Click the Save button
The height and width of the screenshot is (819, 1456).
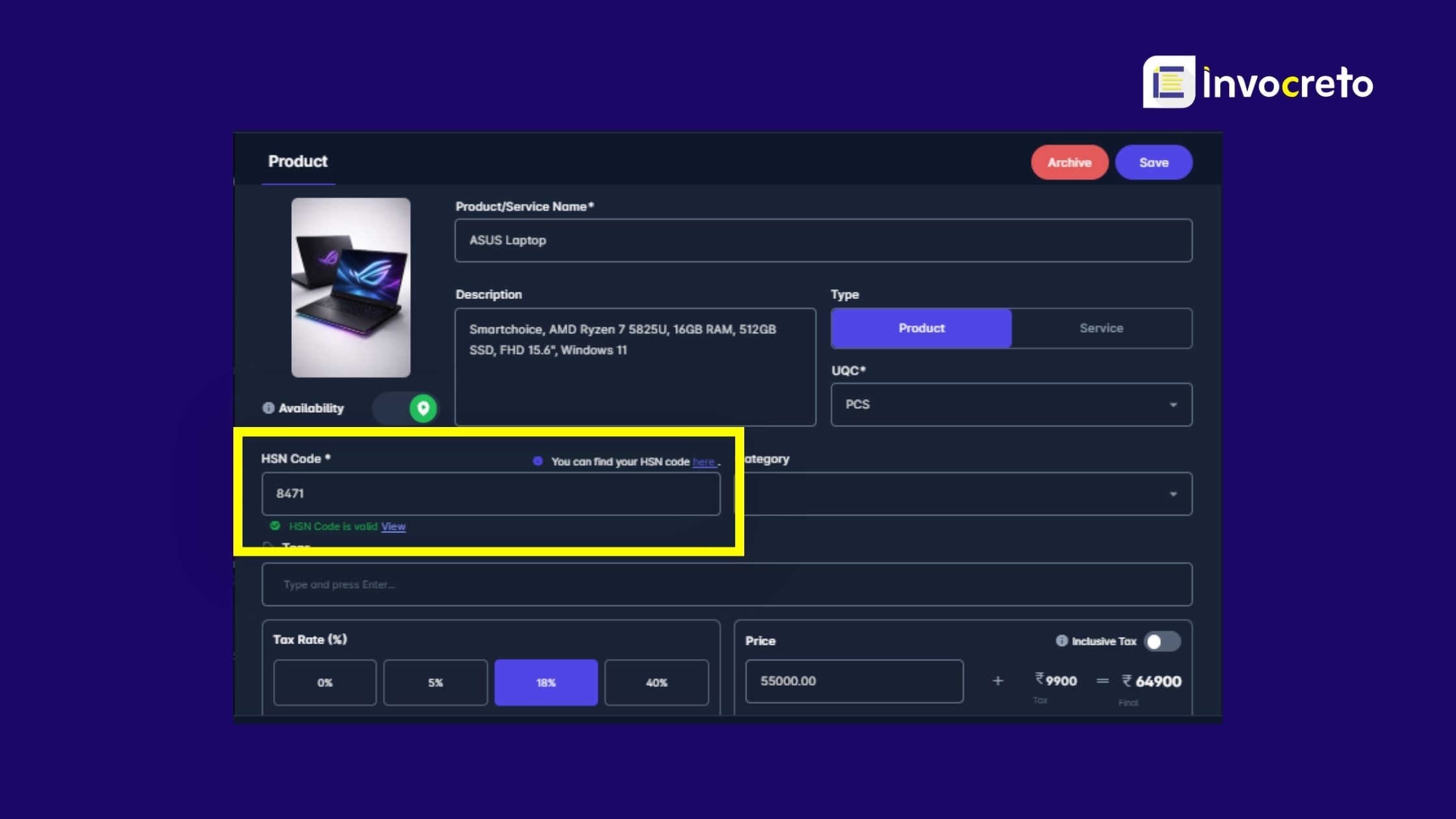point(1154,162)
